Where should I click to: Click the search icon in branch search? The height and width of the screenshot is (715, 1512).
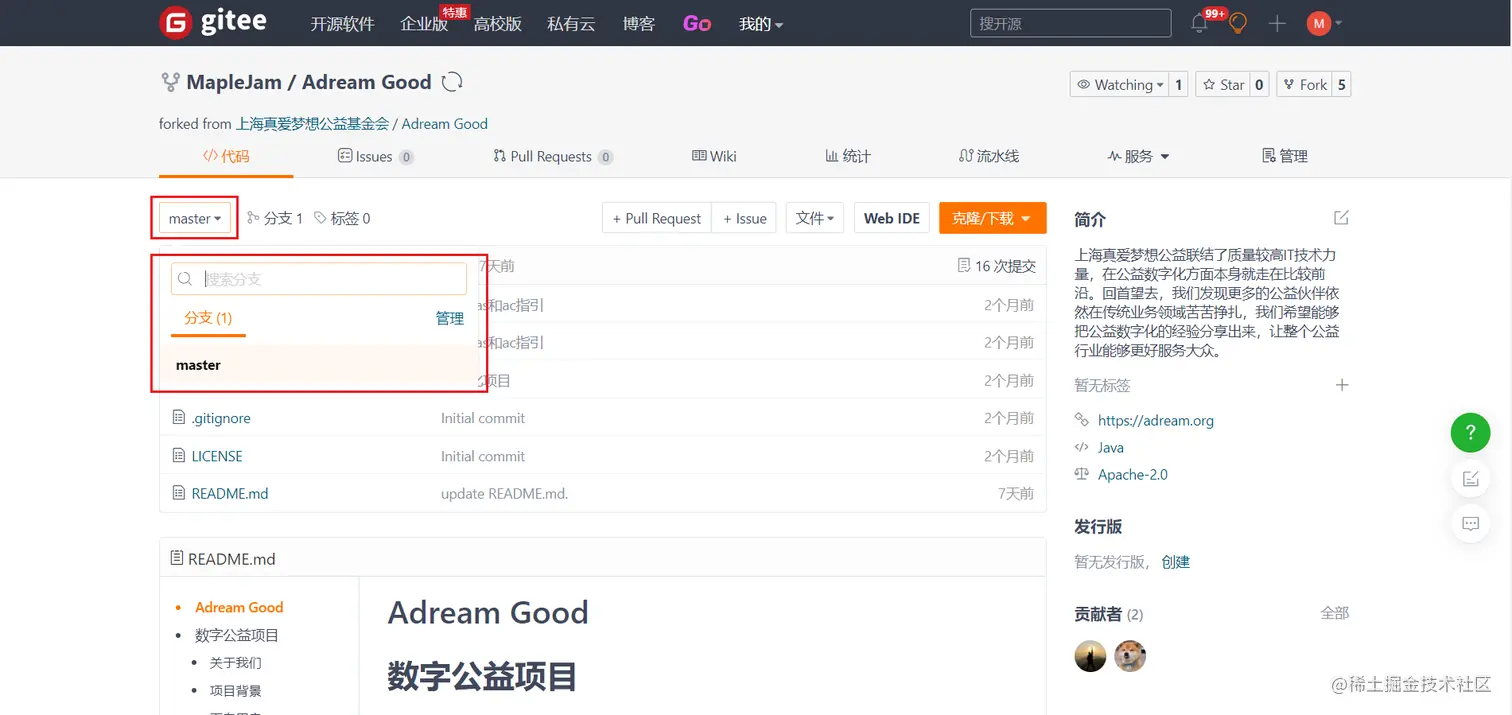pos(185,279)
